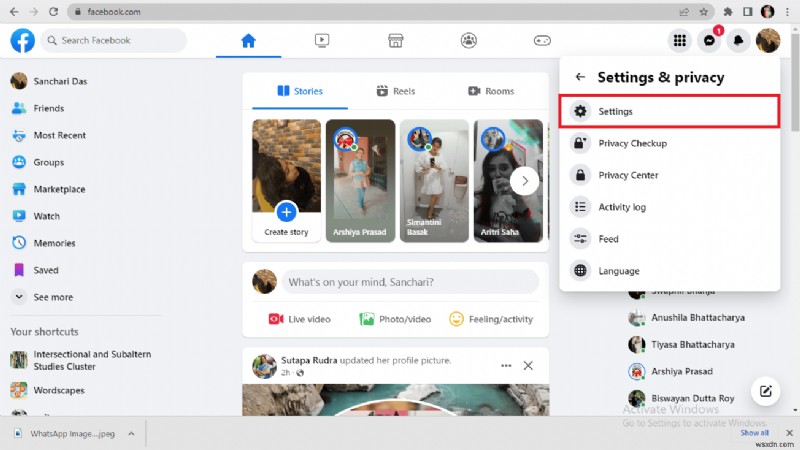Open options menu on Sutapa Rudra's post
This screenshot has height=450, width=800.
tap(506, 365)
